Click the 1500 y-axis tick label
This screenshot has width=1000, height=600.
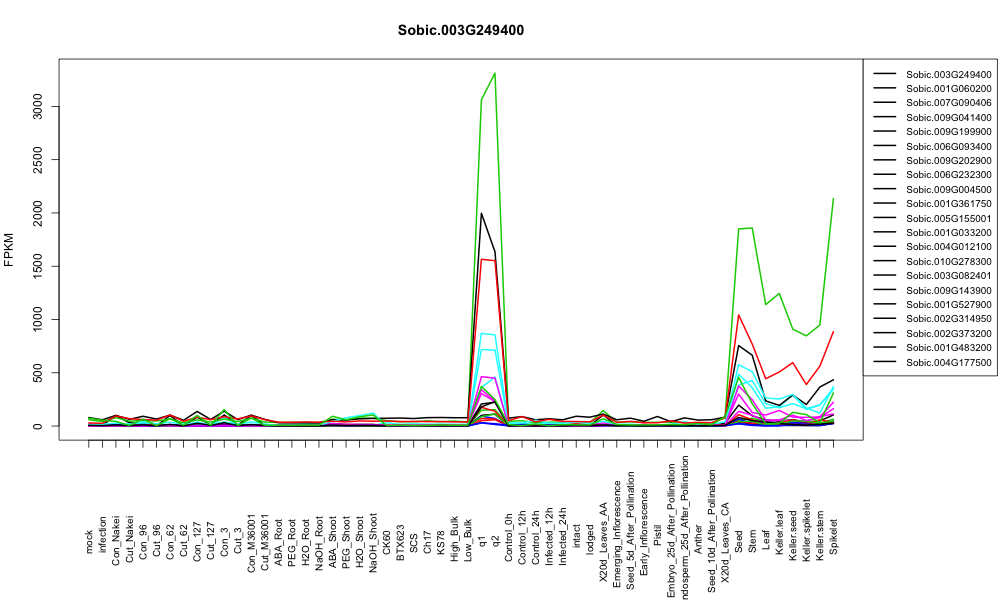pyautogui.click(x=37, y=266)
